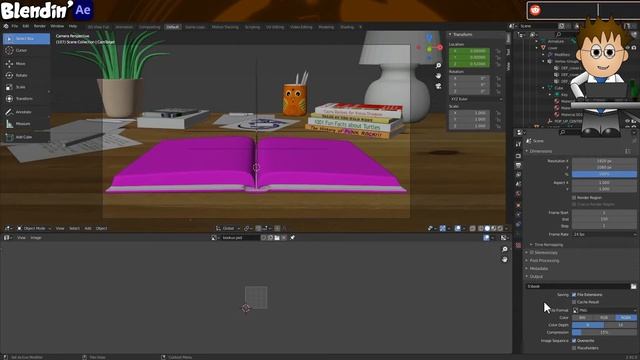Toggle the Stereoscopy checkbox

point(532,253)
